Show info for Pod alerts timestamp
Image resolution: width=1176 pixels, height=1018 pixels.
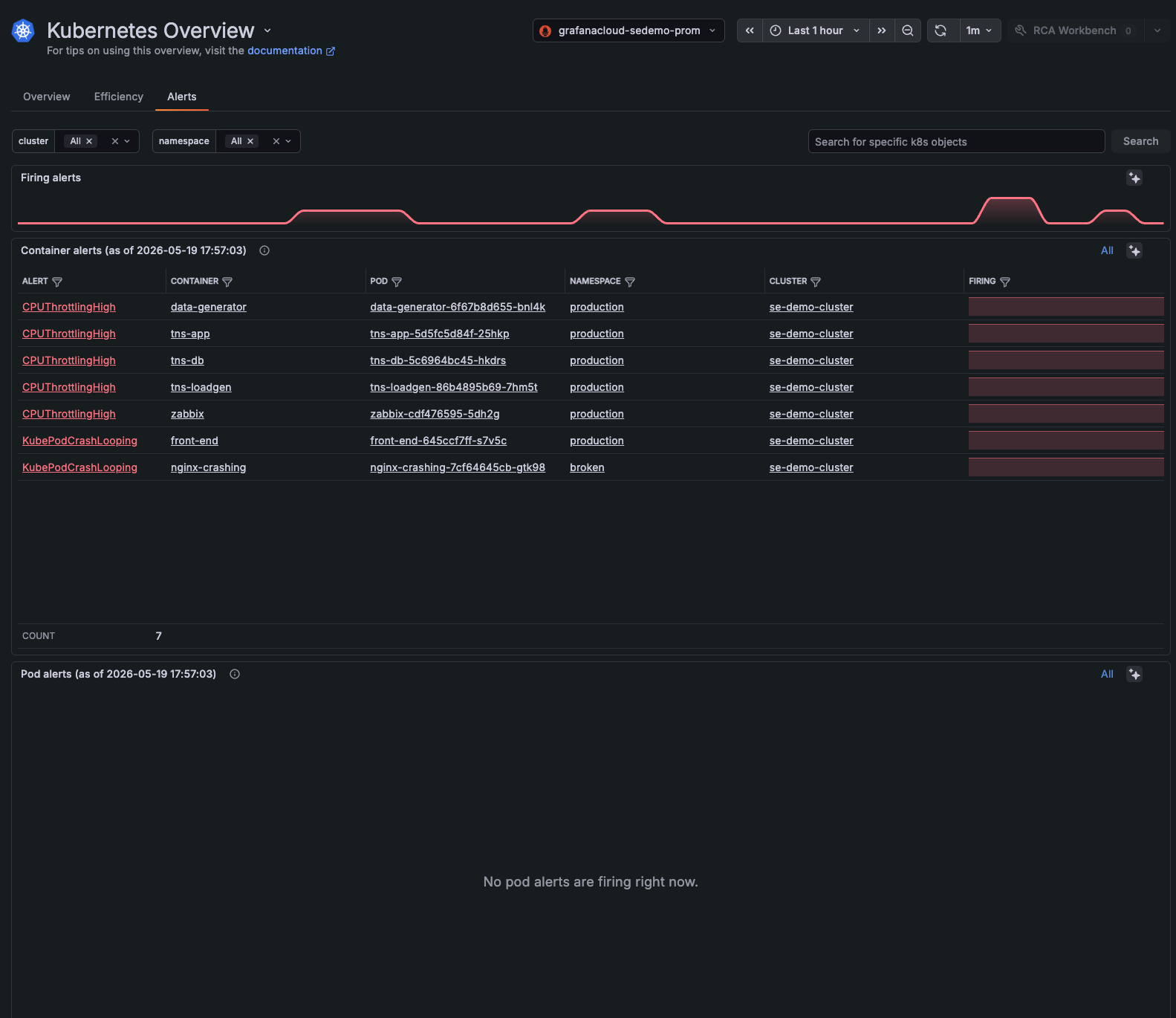(235, 674)
